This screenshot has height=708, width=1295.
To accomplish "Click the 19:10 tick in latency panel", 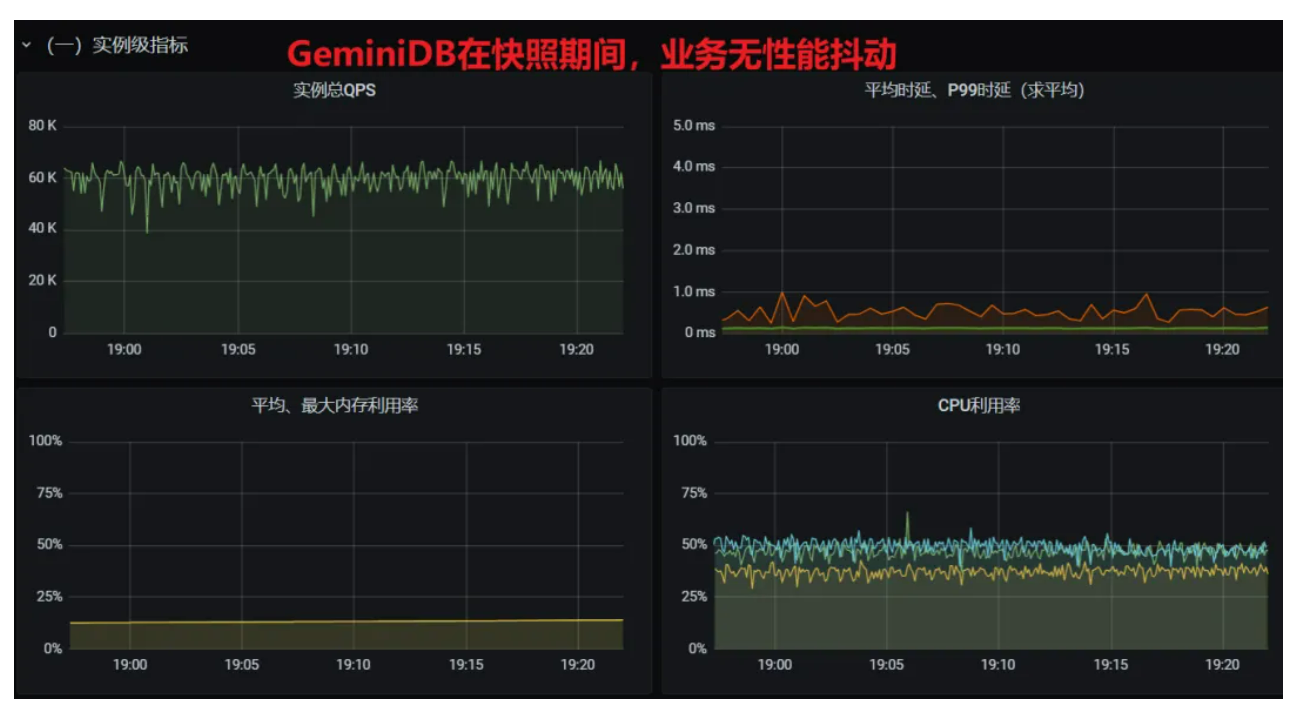I will pyautogui.click(x=1003, y=350).
